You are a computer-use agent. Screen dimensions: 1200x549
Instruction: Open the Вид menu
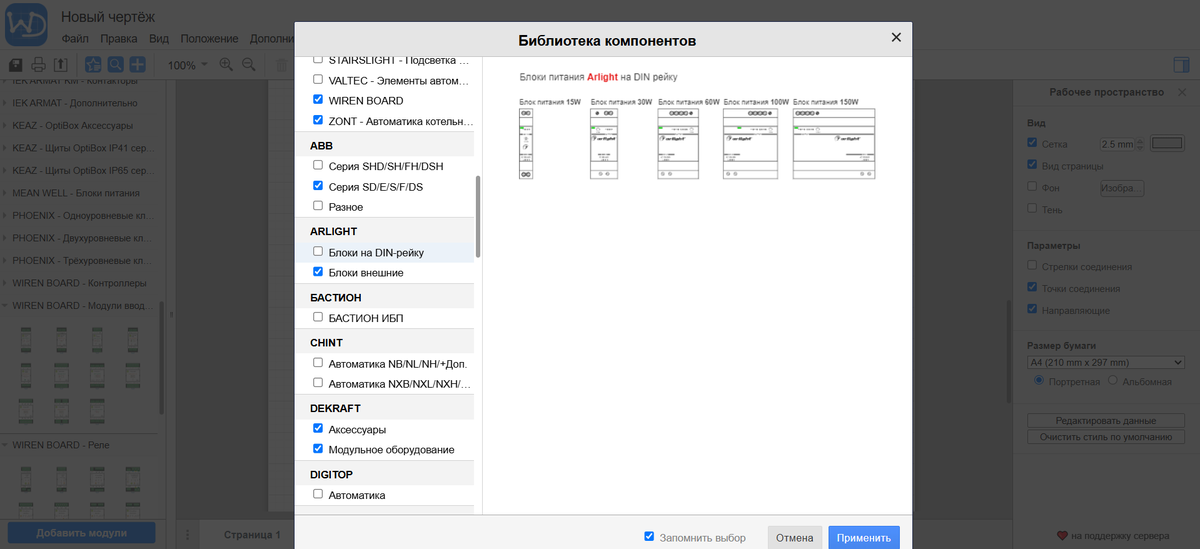click(x=159, y=39)
